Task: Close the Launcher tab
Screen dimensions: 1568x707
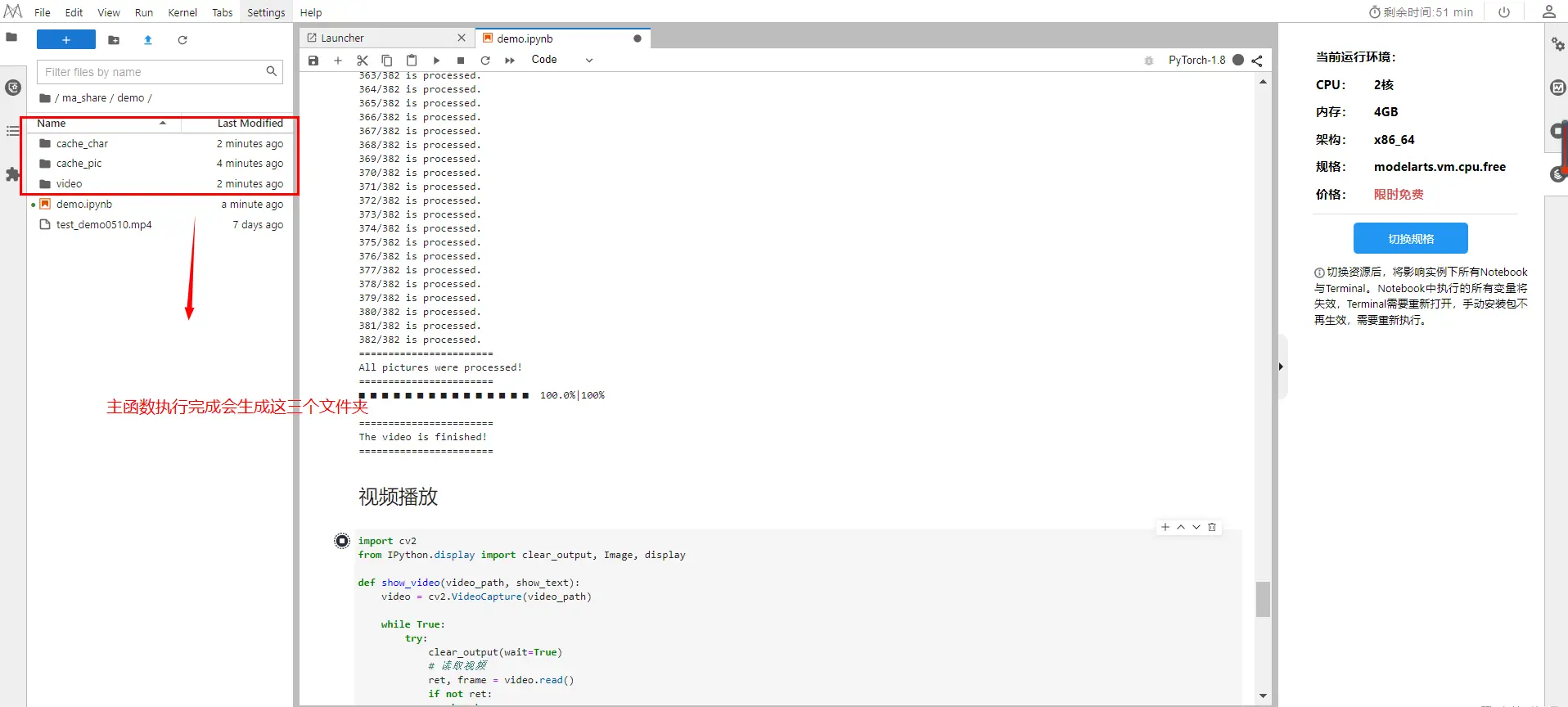Action: 462,38
